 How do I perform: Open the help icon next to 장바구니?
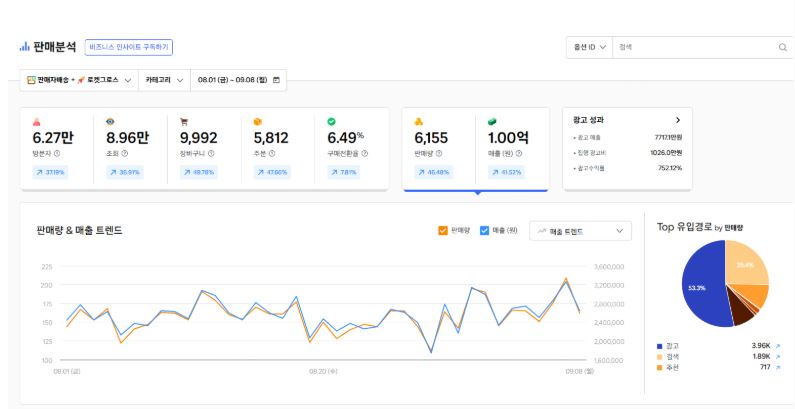(x=211, y=154)
